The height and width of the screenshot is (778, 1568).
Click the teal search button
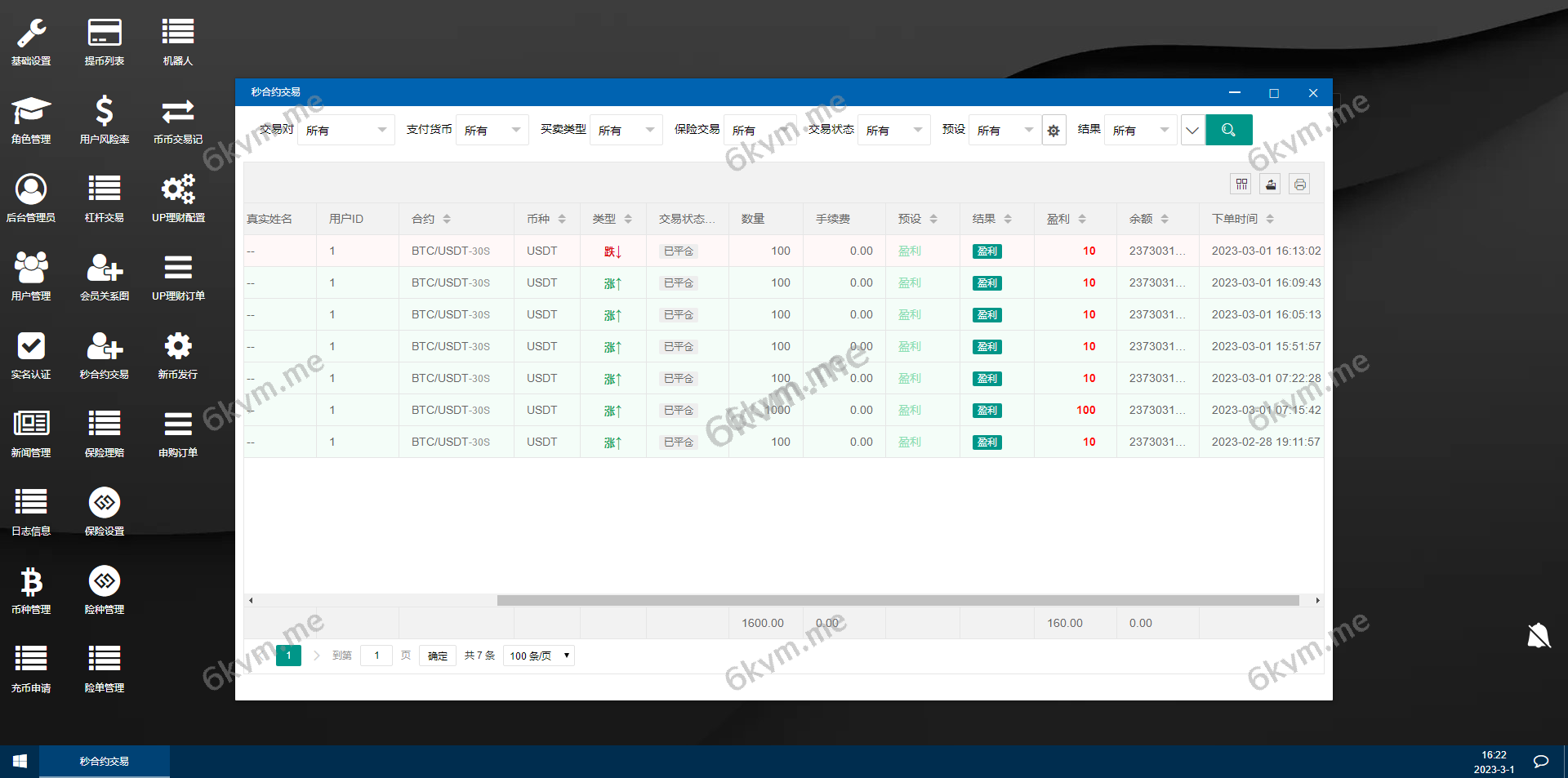coord(1228,130)
